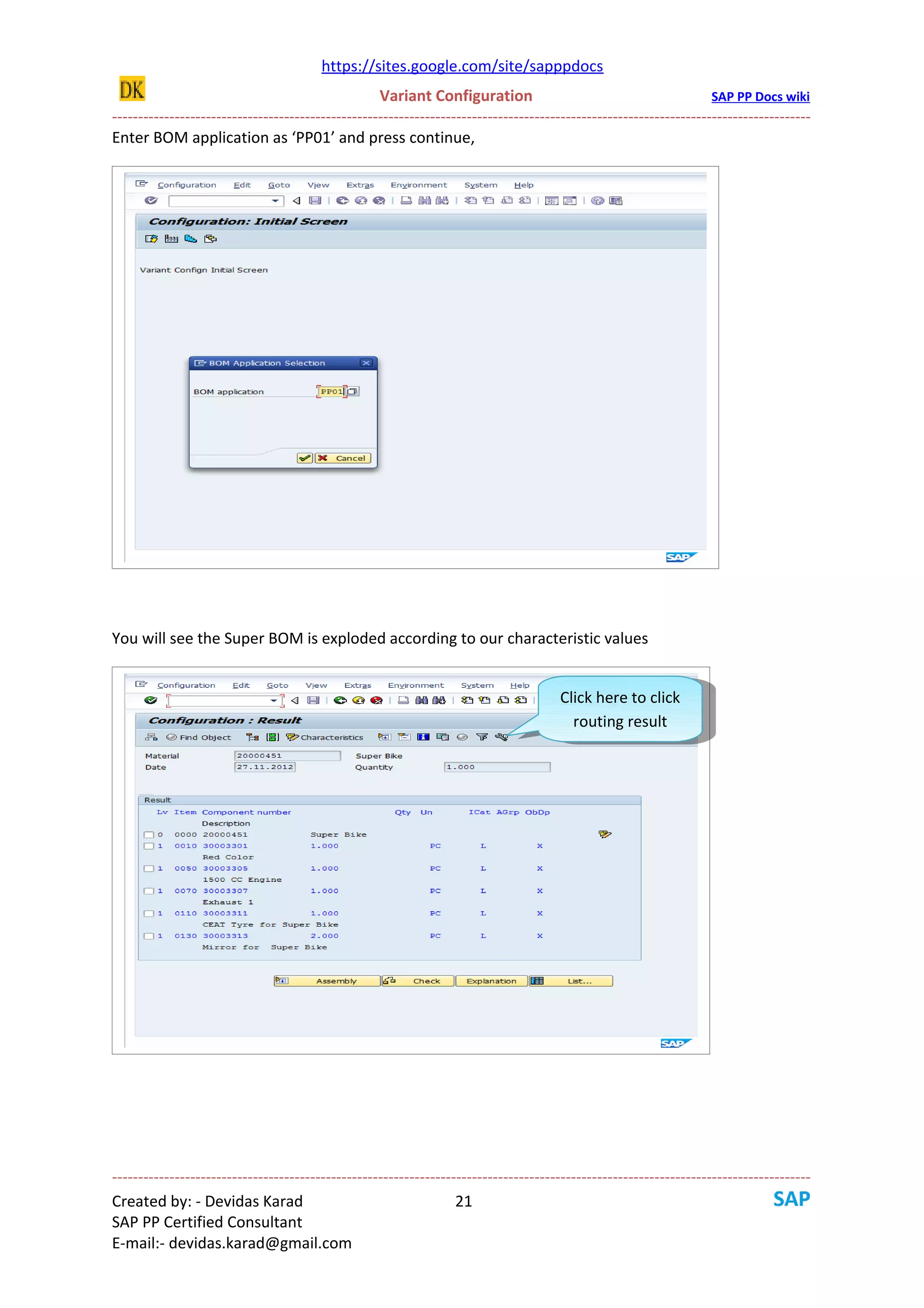The height and width of the screenshot is (1308, 924).
Task: Open the window menu icon left of Configuration in Result window
Action: [x=141, y=684]
